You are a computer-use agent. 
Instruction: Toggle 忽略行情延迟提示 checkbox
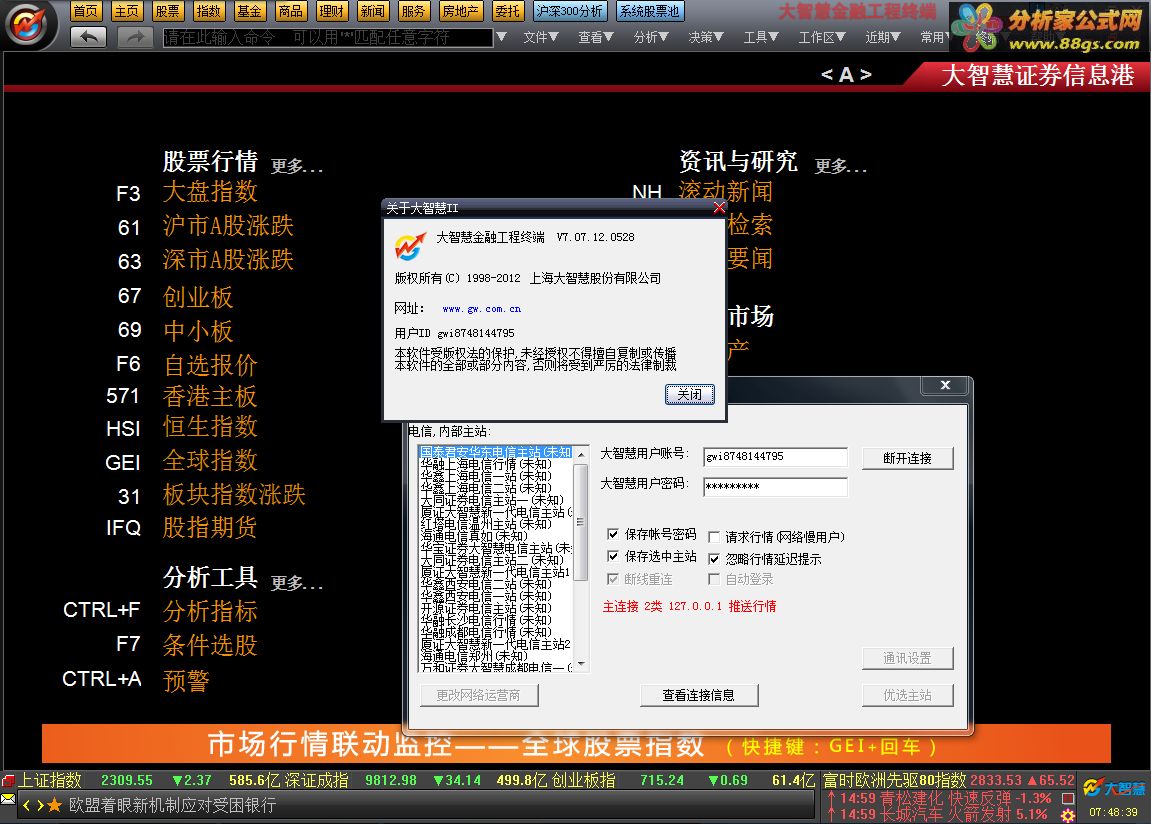tap(714, 559)
